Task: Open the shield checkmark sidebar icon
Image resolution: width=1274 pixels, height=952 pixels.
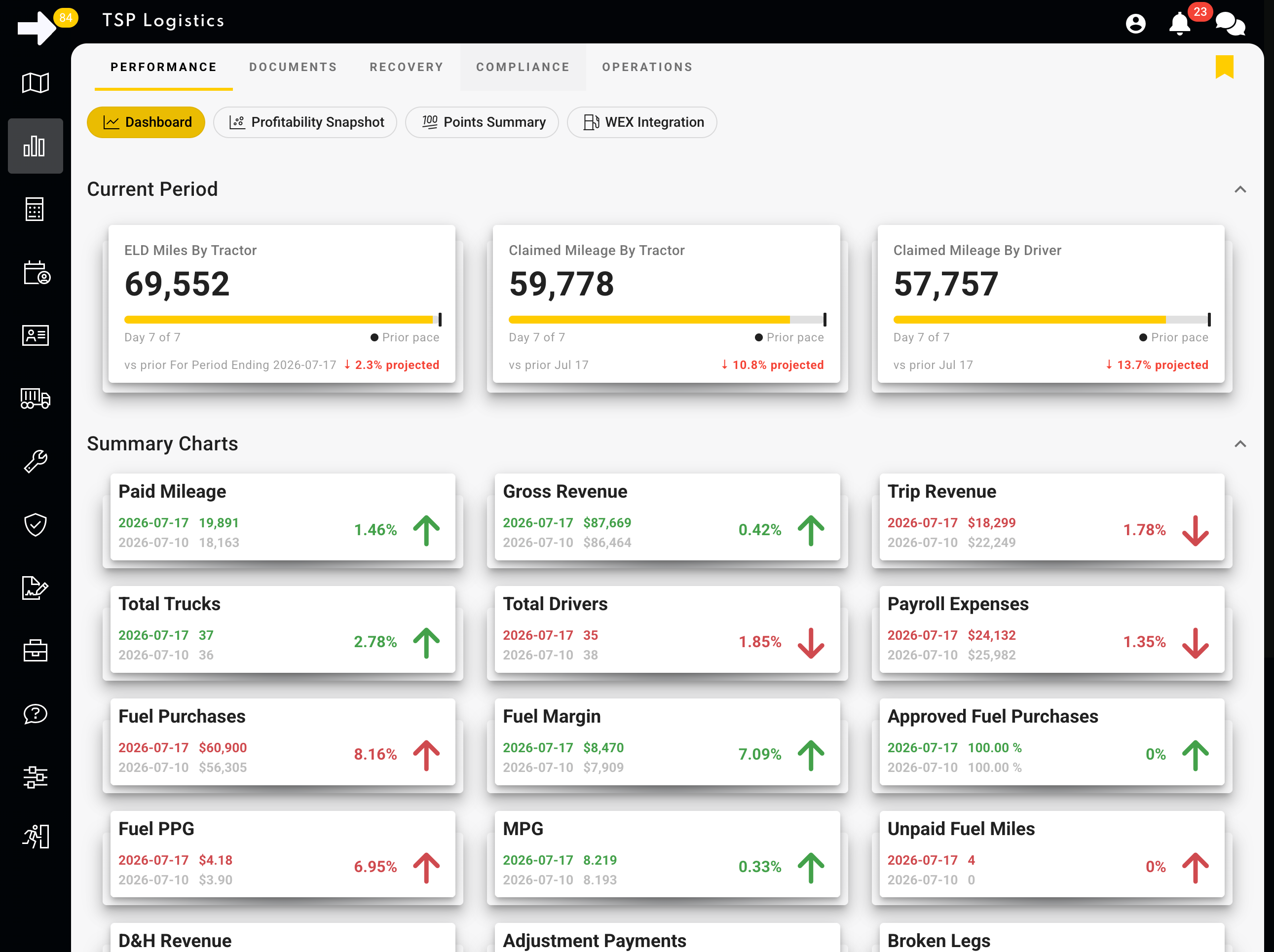Action: point(35,525)
